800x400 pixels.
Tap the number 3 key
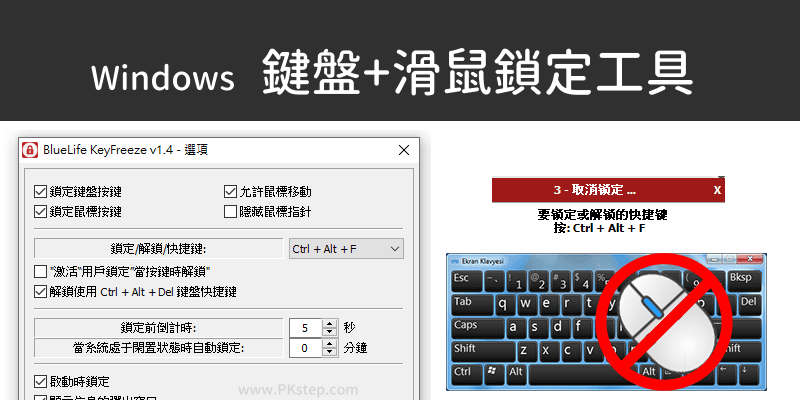coord(561,281)
